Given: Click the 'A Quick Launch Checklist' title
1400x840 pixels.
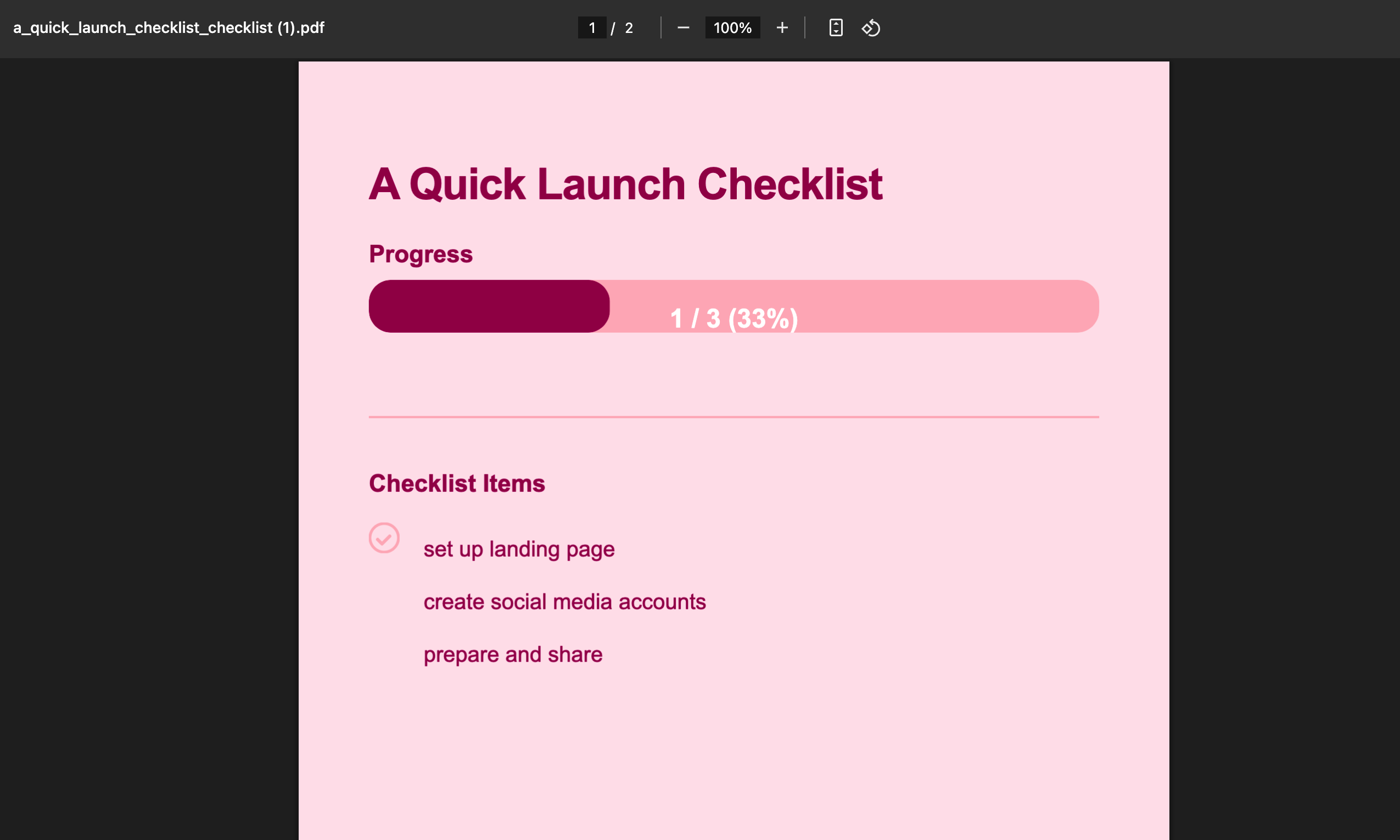Looking at the screenshot, I should coord(625,184).
